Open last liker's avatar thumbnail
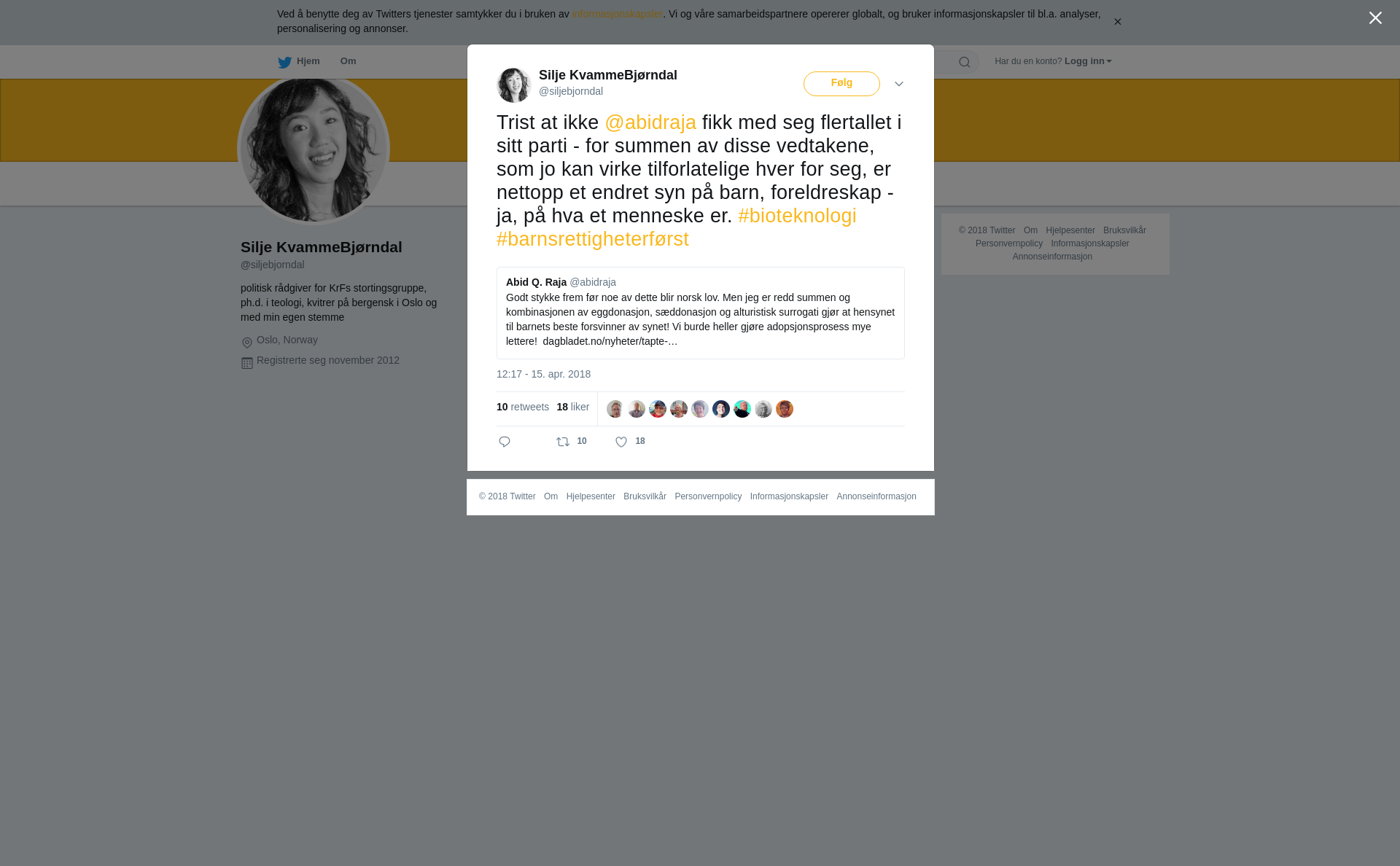Screen dimensions: 1400x866 pyautogui.click(x=785, y=409)
